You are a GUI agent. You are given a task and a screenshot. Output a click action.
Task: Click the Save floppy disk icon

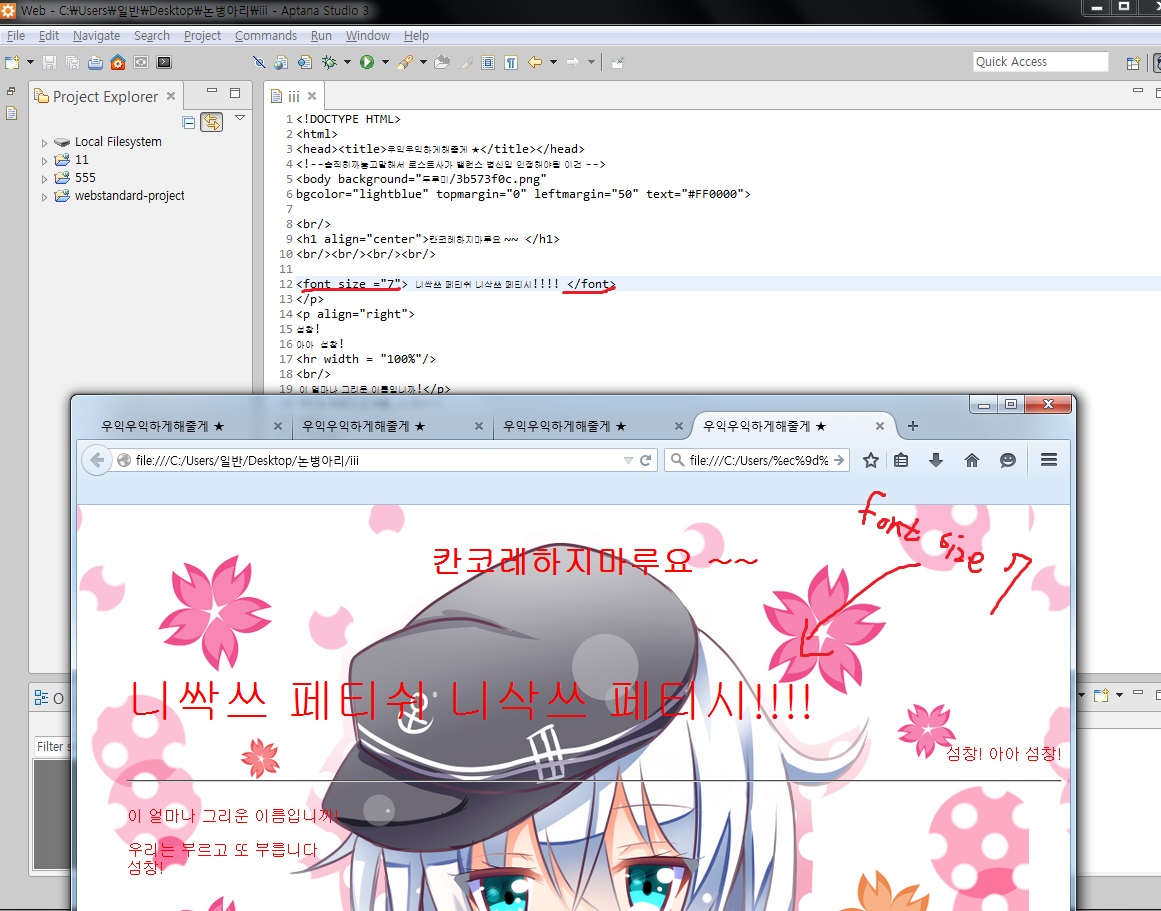point(50,62)
